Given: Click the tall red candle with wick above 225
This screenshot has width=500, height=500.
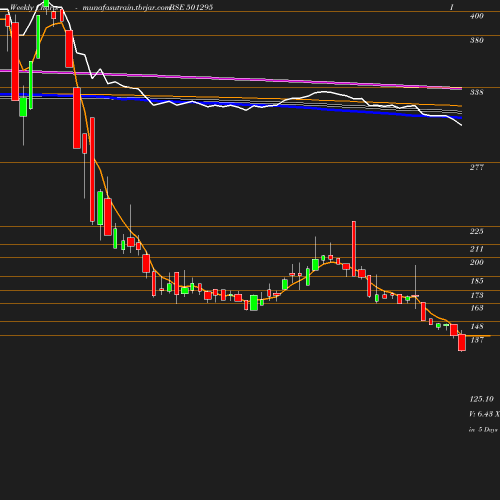Looking at the screenshot, I should click(x=354, y=248).
